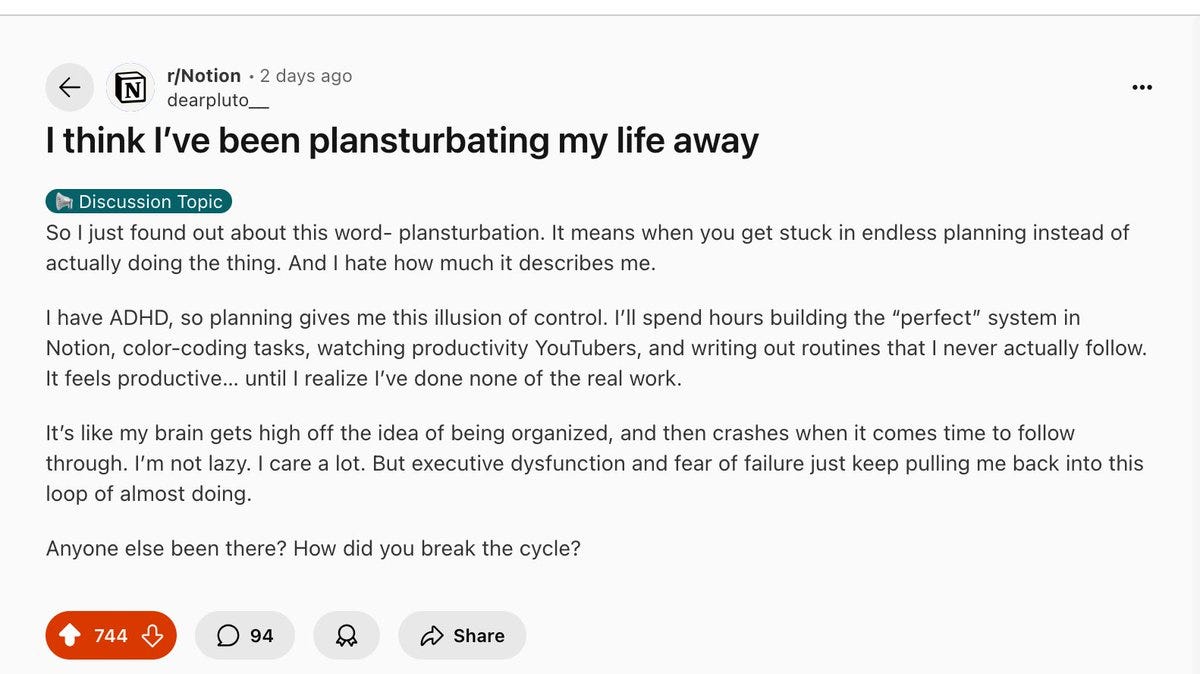Click the 94 comments count
This screenshot has height=674, width=1200.
(x=261, y=636)
